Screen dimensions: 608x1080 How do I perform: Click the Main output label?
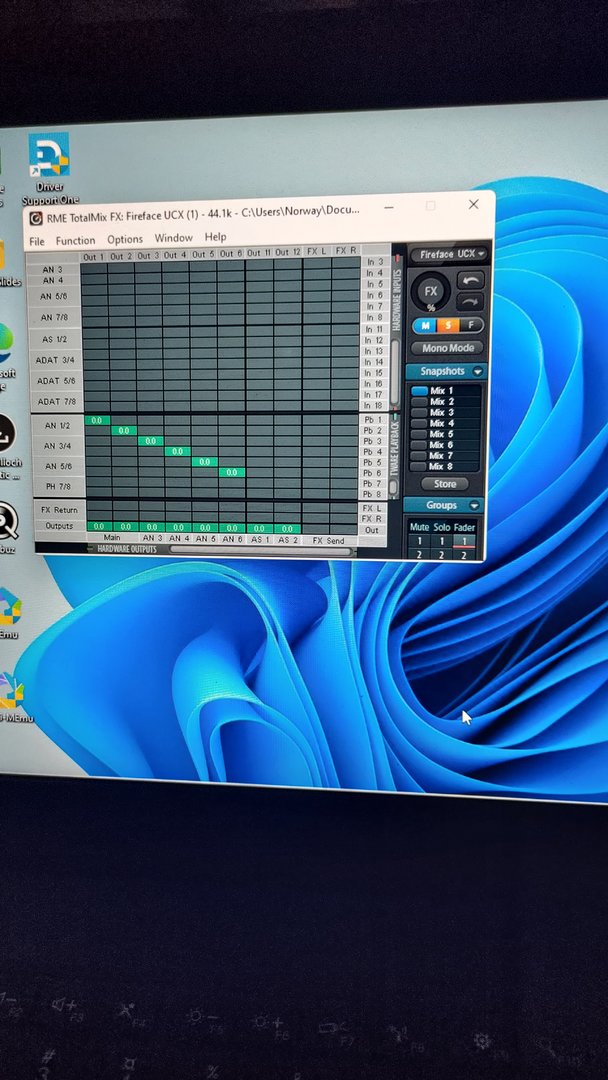pos(113,537)
